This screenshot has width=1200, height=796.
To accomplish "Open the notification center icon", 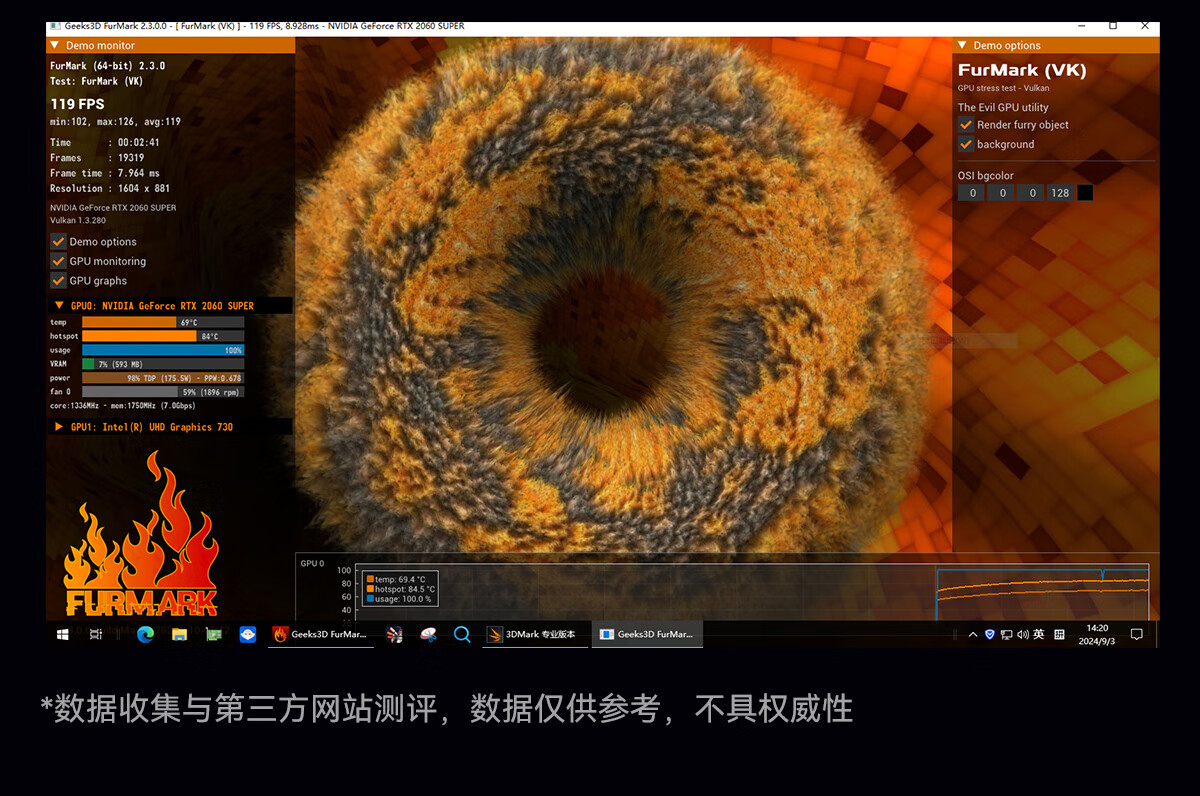I will (x=1136, y=634).
